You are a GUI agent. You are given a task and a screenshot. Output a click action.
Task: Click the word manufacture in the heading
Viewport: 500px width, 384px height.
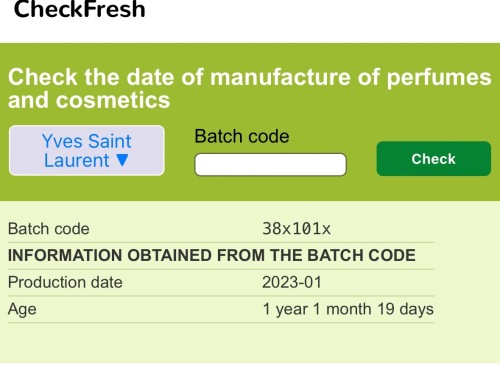coord(280,77)
